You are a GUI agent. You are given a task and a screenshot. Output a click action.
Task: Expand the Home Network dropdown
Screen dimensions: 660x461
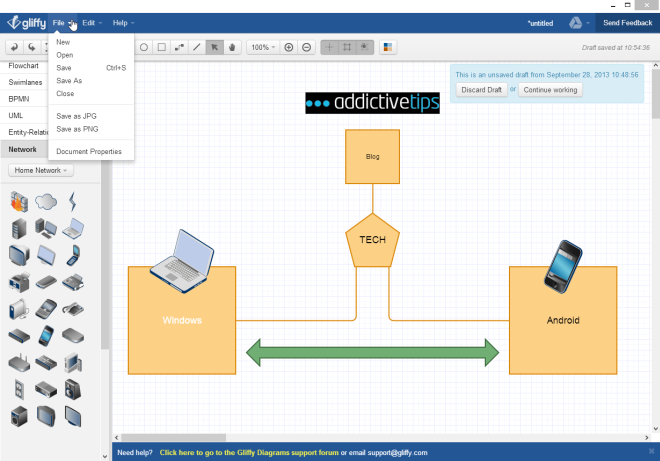pos(41,170)
